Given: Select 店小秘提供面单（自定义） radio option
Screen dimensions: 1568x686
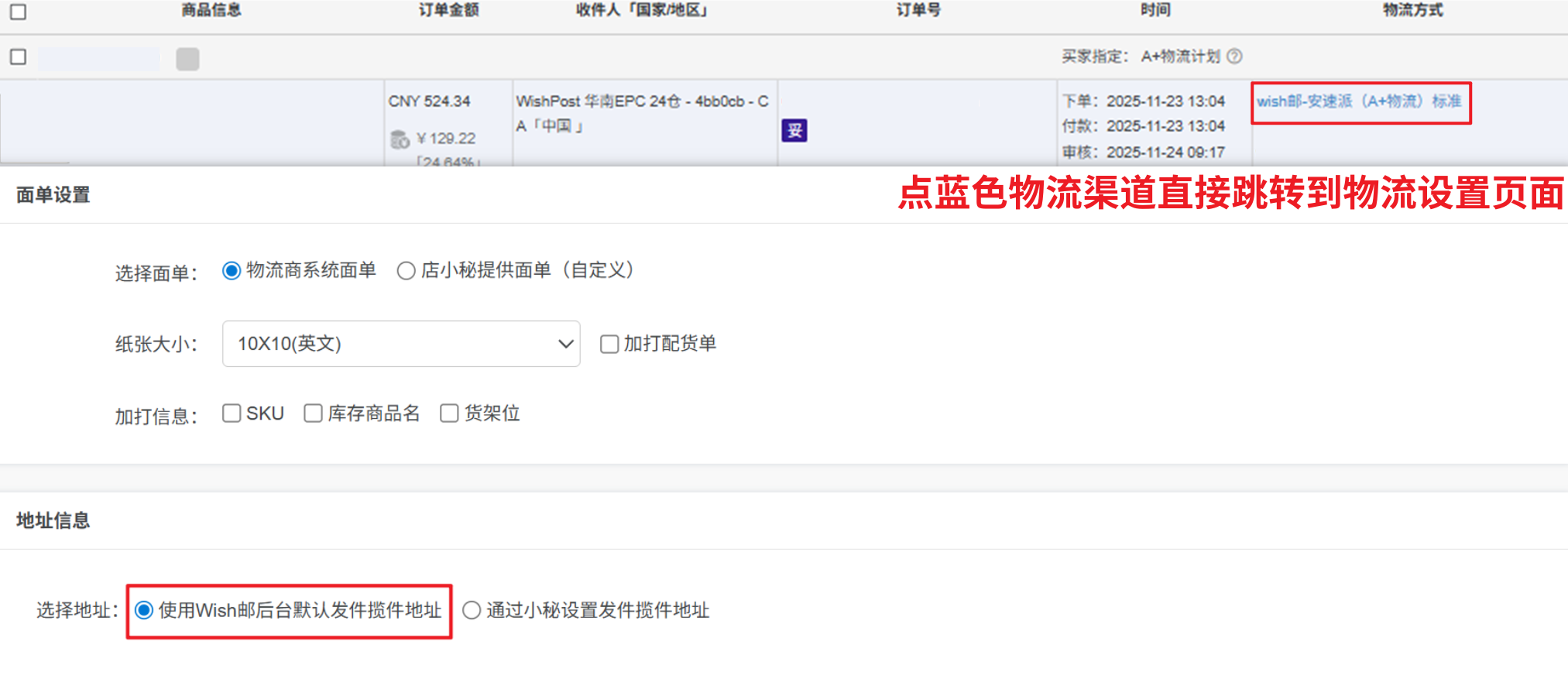Looking at the screenshot, I should tap(406, 271).
